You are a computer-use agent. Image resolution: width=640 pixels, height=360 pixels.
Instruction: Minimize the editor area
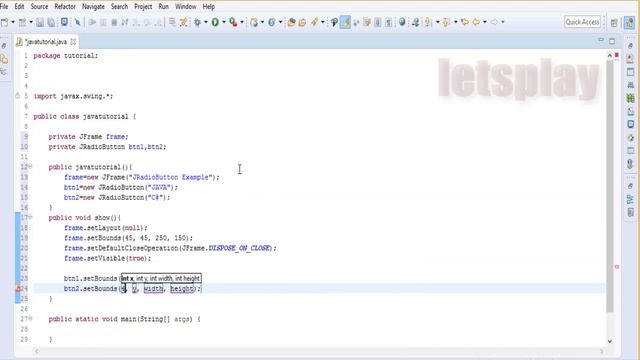601,40
